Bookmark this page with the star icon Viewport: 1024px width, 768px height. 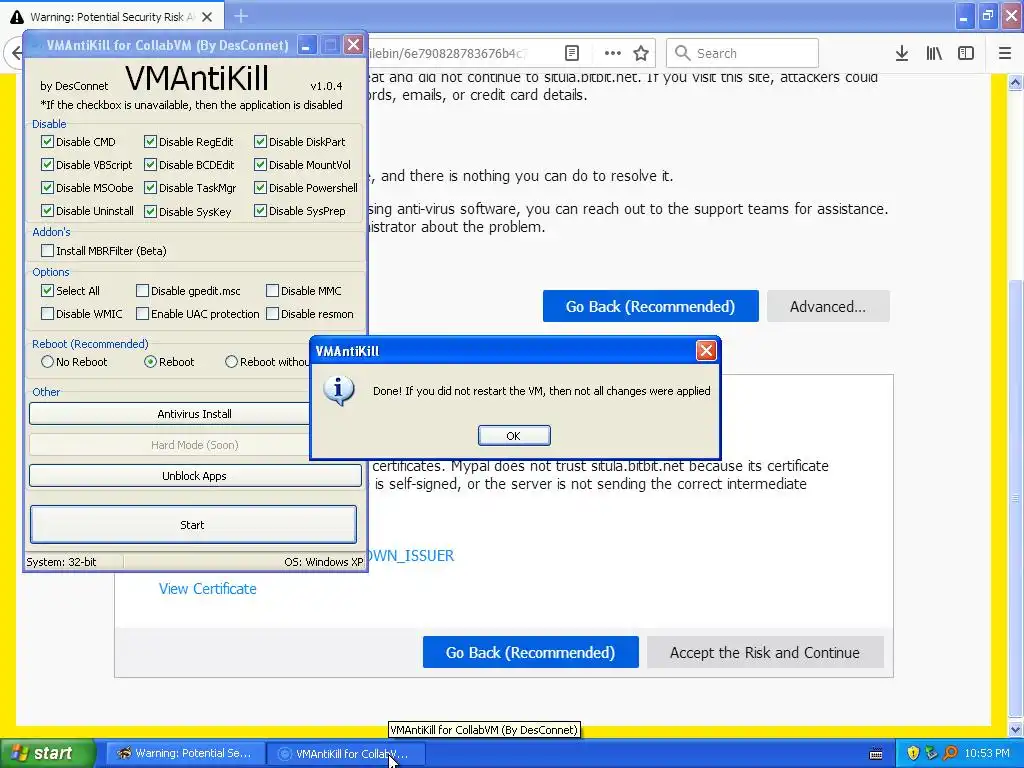click(x=641, y=53)
